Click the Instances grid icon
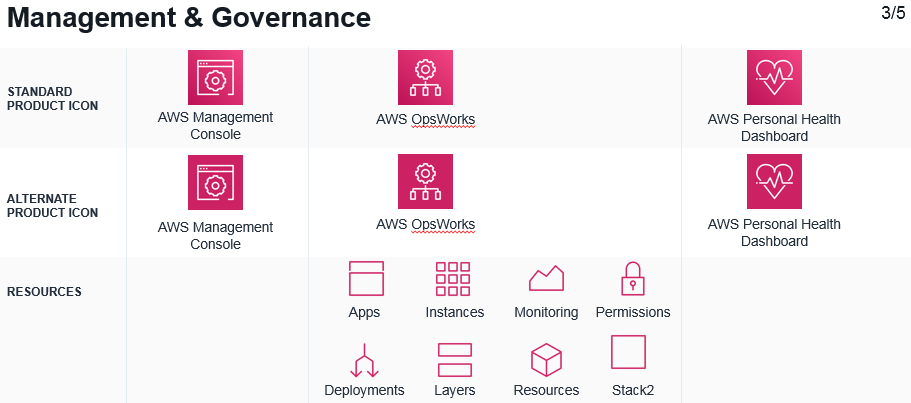The width and height of the screenshot is (911, 403). 453,279
